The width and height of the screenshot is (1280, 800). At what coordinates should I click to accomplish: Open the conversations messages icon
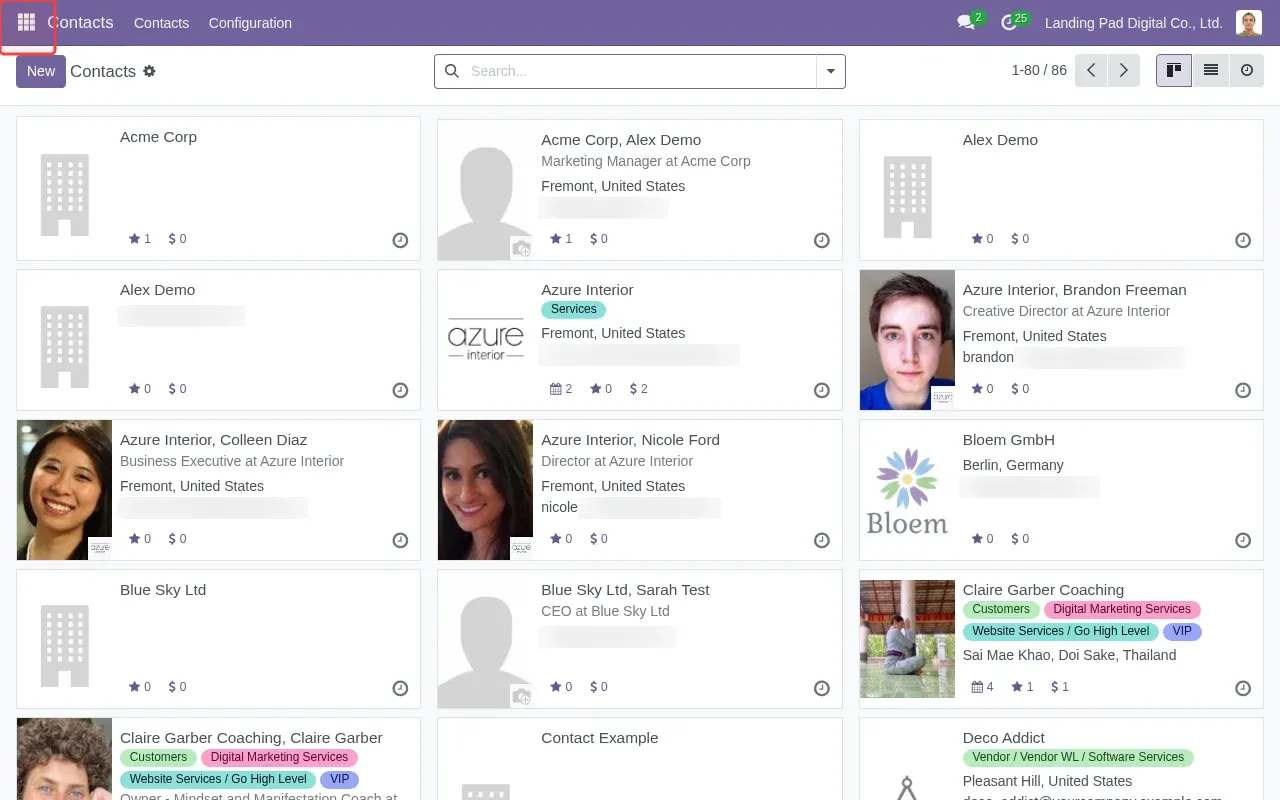point(965,22)
